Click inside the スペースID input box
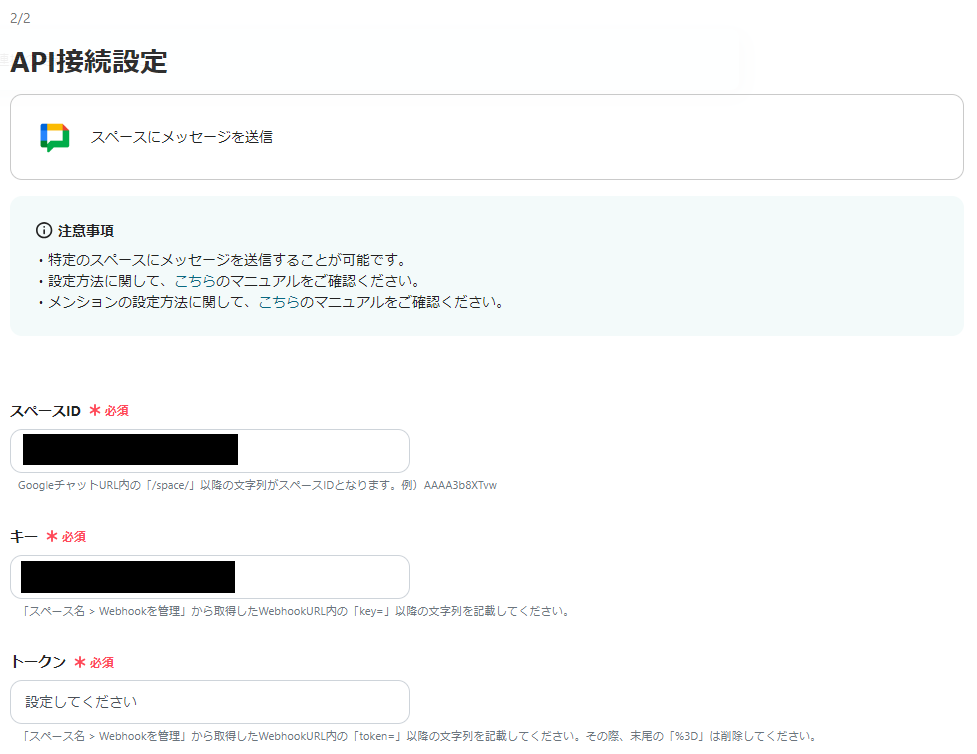The width and height of the screenshot is (977, 754). pos(210,451)
